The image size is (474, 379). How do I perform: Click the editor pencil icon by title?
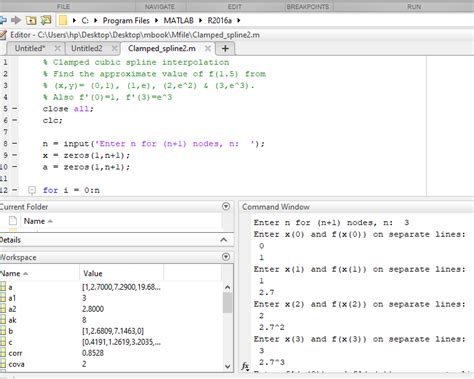click(3, 35)
